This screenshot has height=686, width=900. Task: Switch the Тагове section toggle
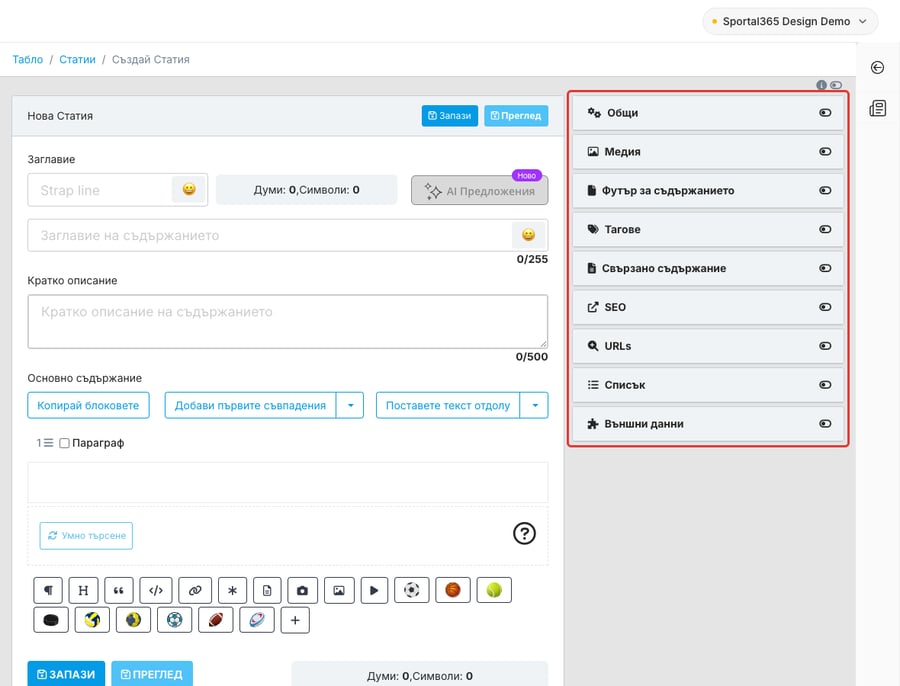click(825, 230)
